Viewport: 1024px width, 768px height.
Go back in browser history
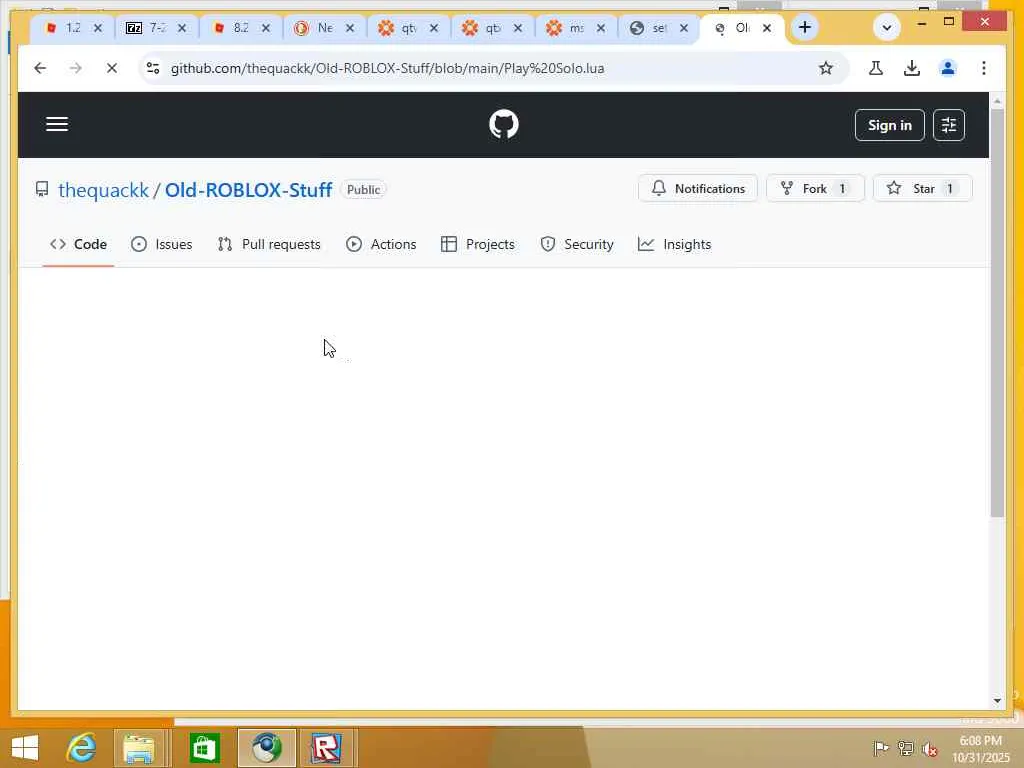click(x=40, y=68)
